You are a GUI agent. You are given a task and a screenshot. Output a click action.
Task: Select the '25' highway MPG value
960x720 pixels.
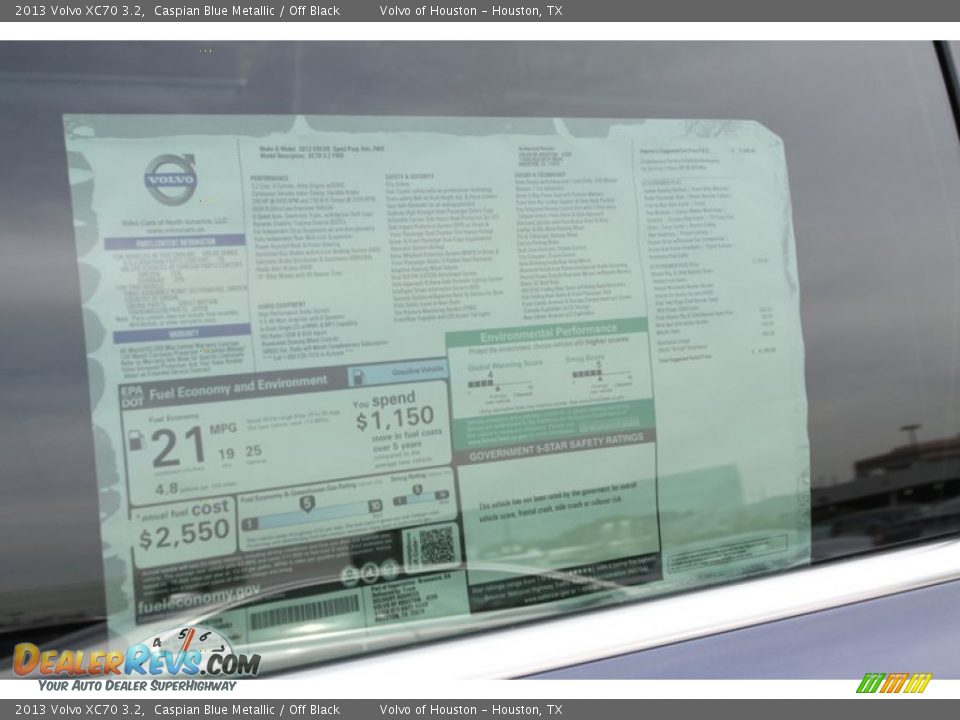pos(253,451)
